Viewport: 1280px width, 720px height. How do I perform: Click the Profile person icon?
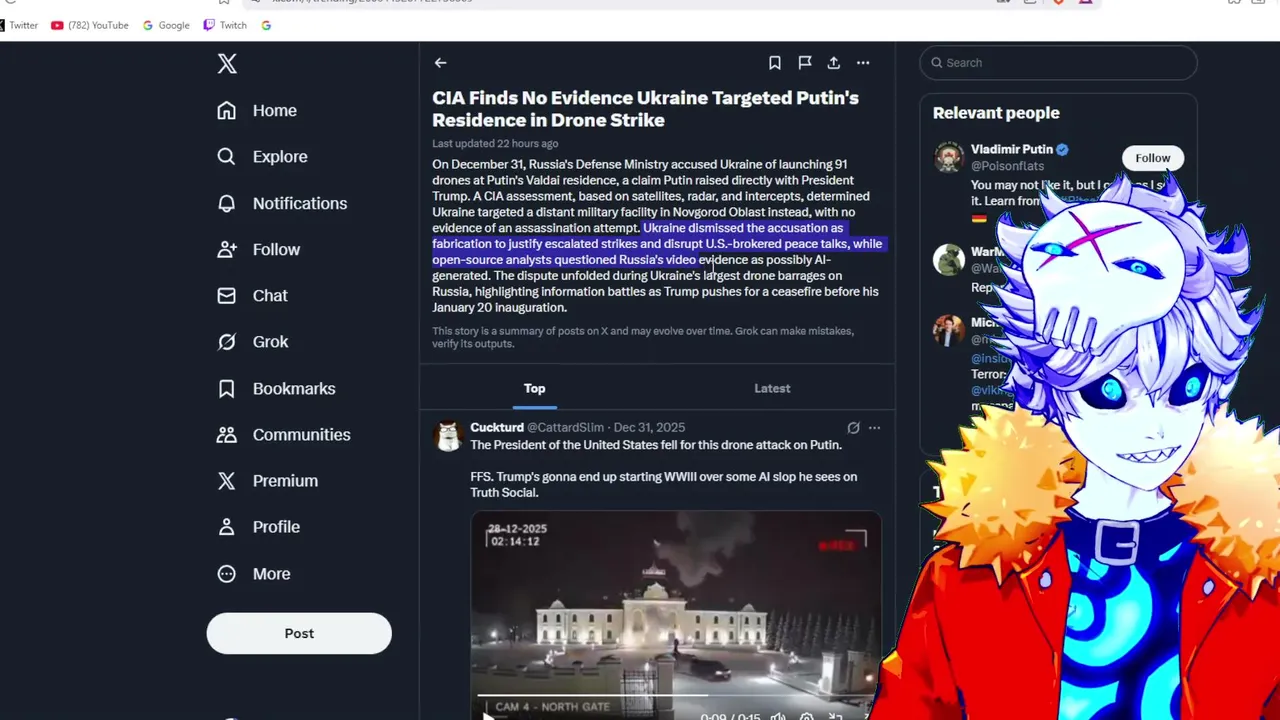coord(227,527)
